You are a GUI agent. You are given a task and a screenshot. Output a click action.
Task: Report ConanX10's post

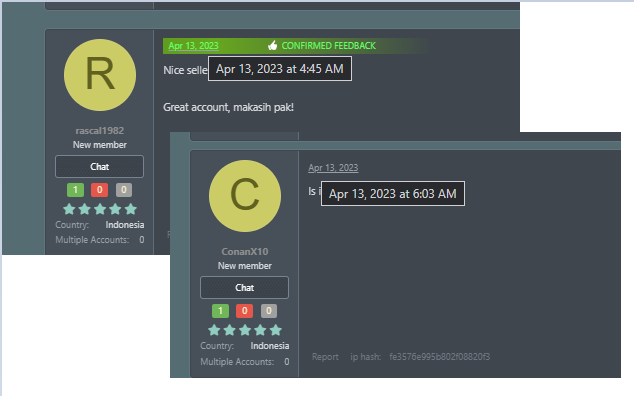tap(325, 357)
